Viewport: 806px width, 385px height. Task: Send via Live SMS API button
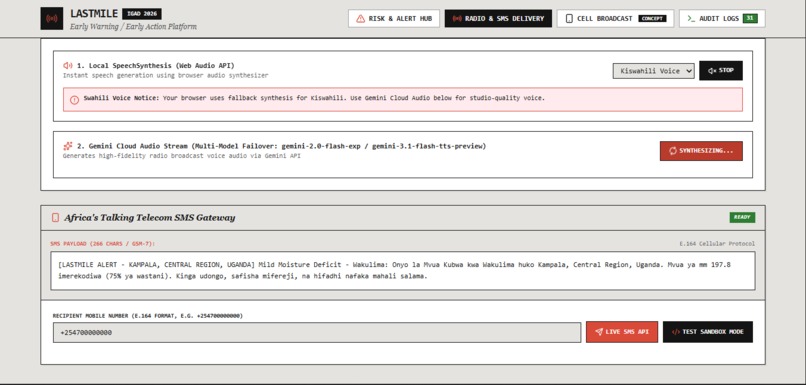click(621, 332)
